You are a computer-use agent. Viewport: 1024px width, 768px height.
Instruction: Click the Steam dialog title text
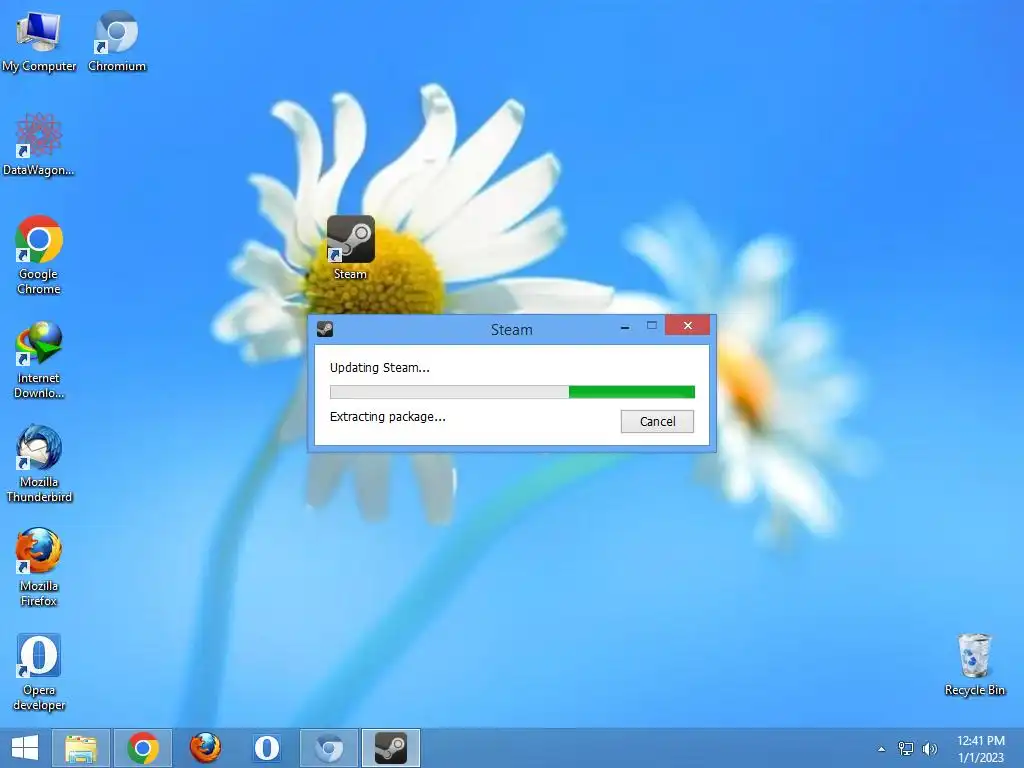point(511,330)
